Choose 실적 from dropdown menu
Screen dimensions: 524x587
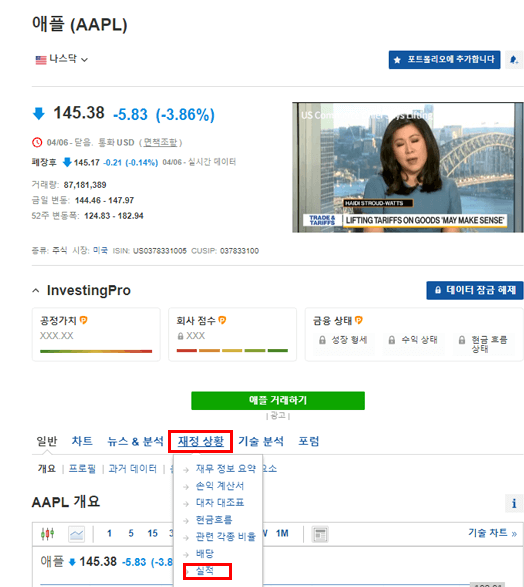(x=205, y=571)
